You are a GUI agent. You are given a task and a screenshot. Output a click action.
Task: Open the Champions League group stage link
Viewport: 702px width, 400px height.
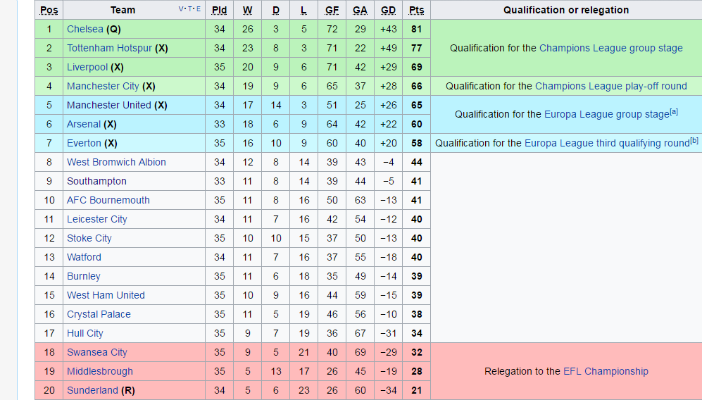tap(611, 48)
